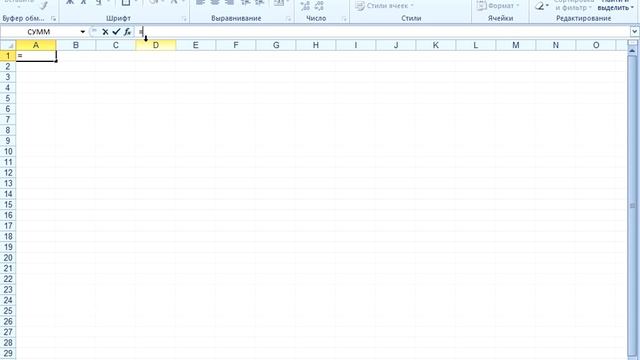Select column I header
The width and height of the screenshot is (640, 360).
(x=356, y=45)
